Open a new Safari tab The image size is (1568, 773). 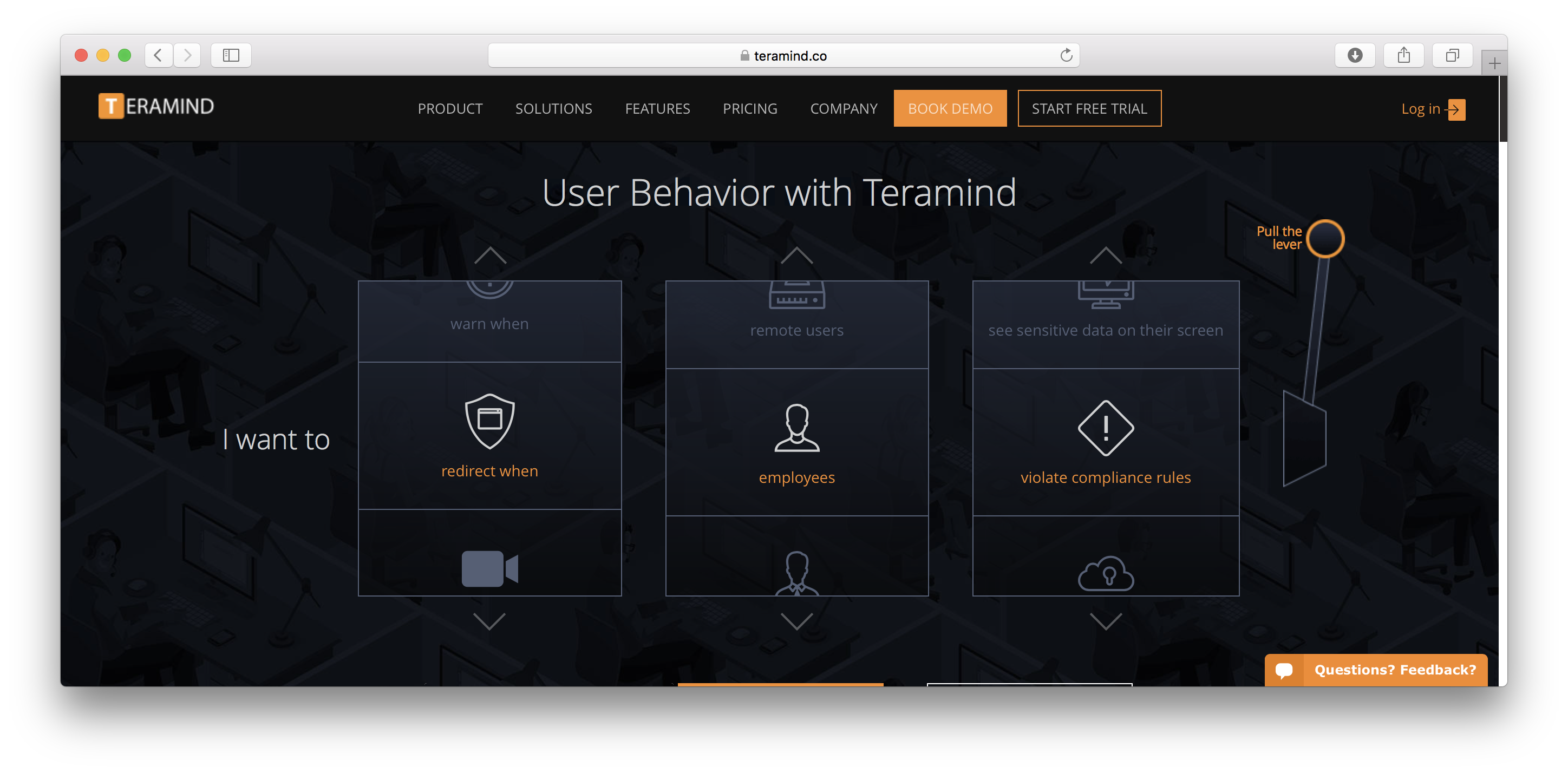pyautogui.click(x=1494, y=63)
